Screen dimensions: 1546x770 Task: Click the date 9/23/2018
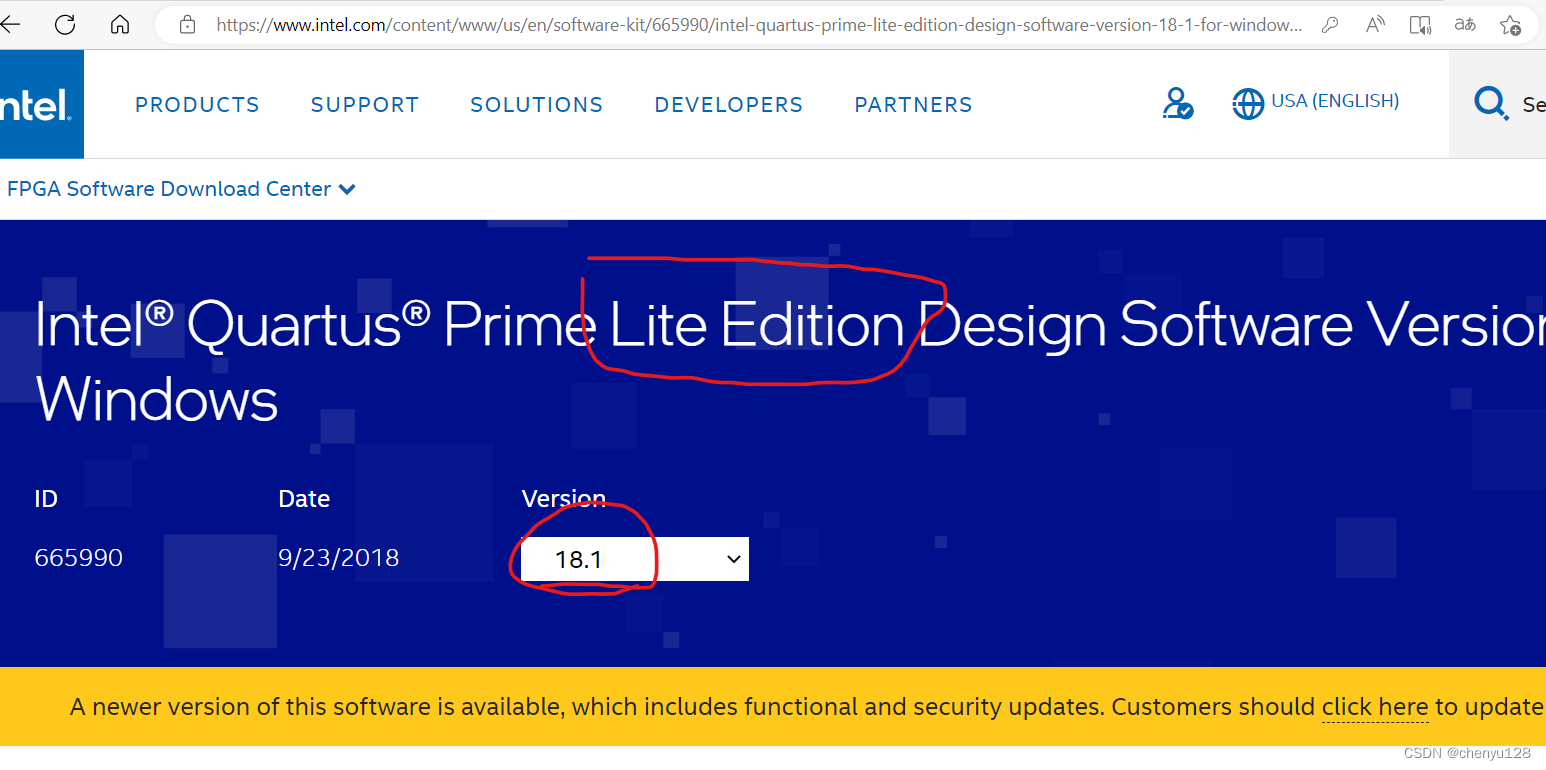(339, 558)
